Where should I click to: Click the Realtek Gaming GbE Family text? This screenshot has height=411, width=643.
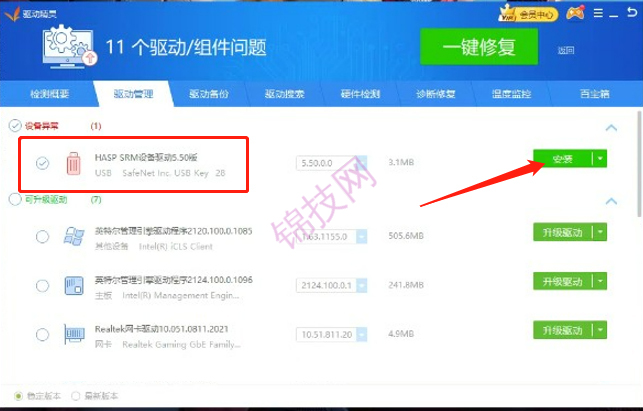coord(182,345)
